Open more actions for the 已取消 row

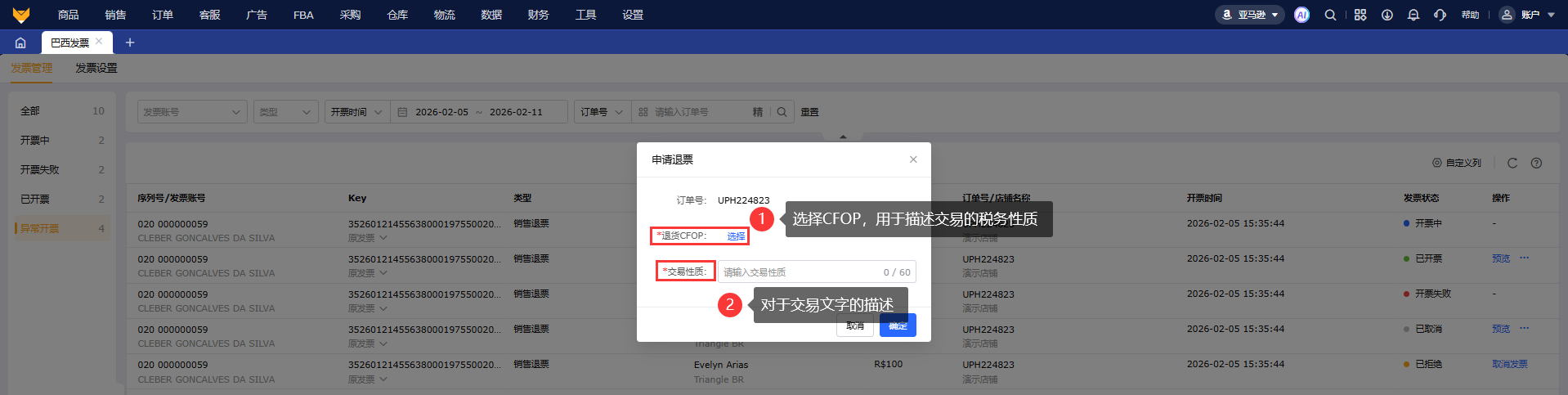click(1524, 329)
